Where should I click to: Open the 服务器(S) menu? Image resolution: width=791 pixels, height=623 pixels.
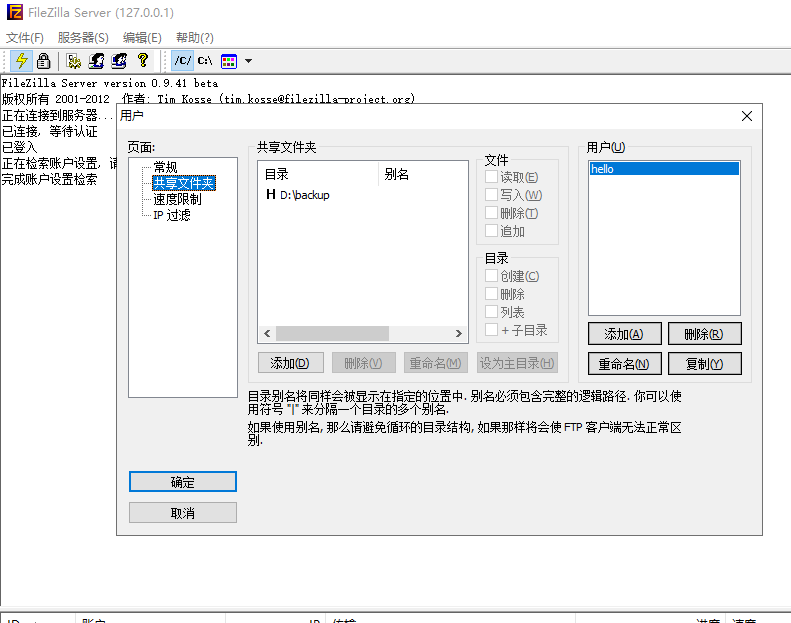83,37
